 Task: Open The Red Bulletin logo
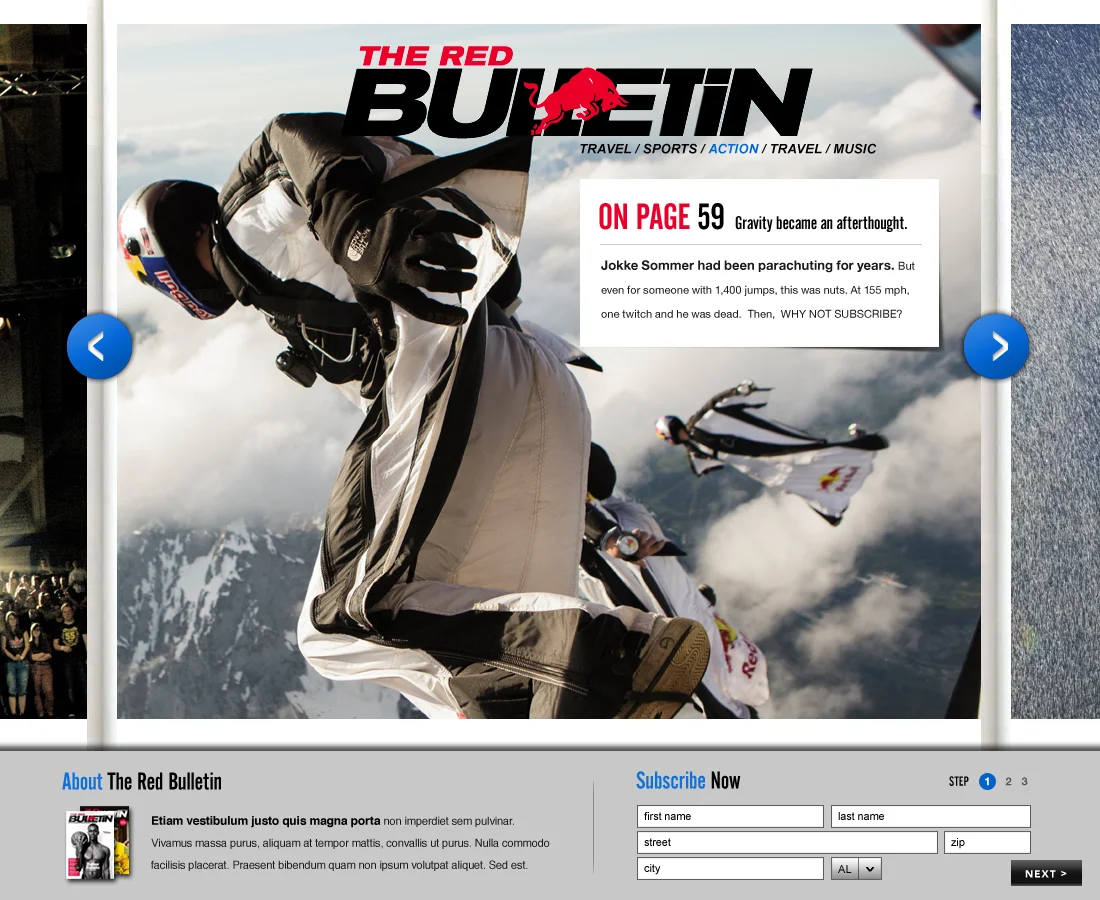pos(577,91)
